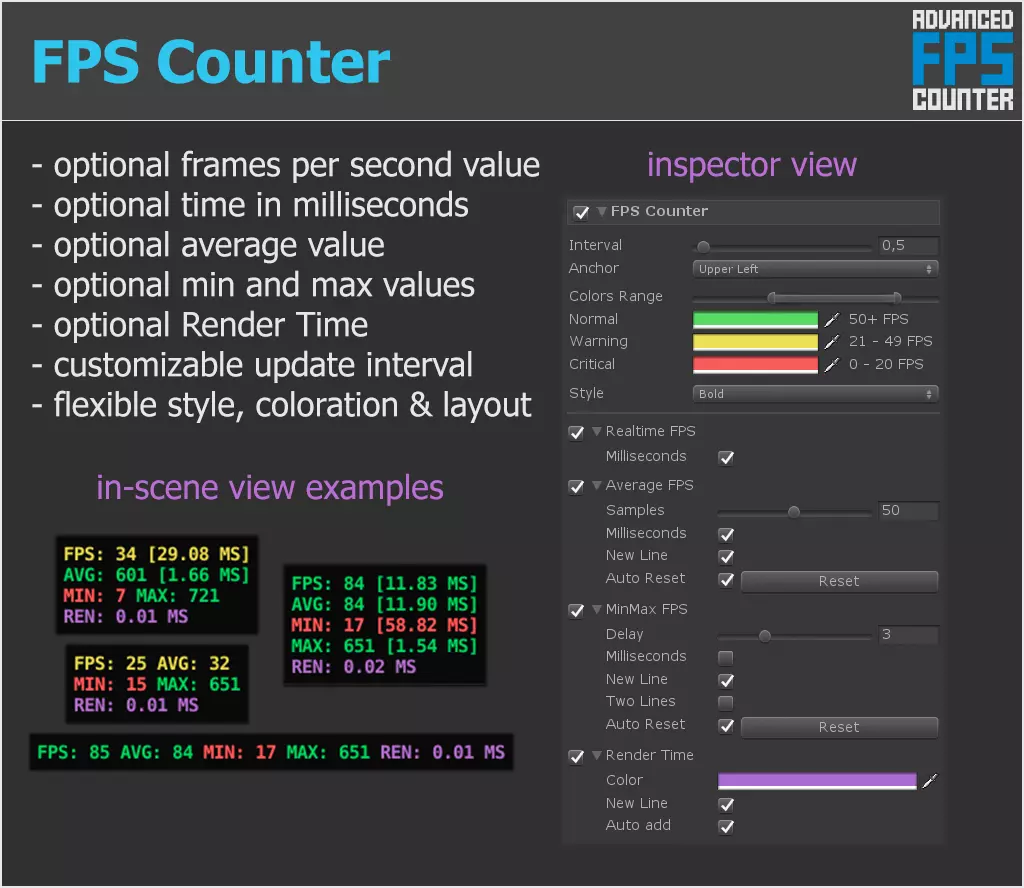Disable the FPS Counter component checkbox
The height and width of the screenshot is (888, 1024).
click(x=581, y=212)
